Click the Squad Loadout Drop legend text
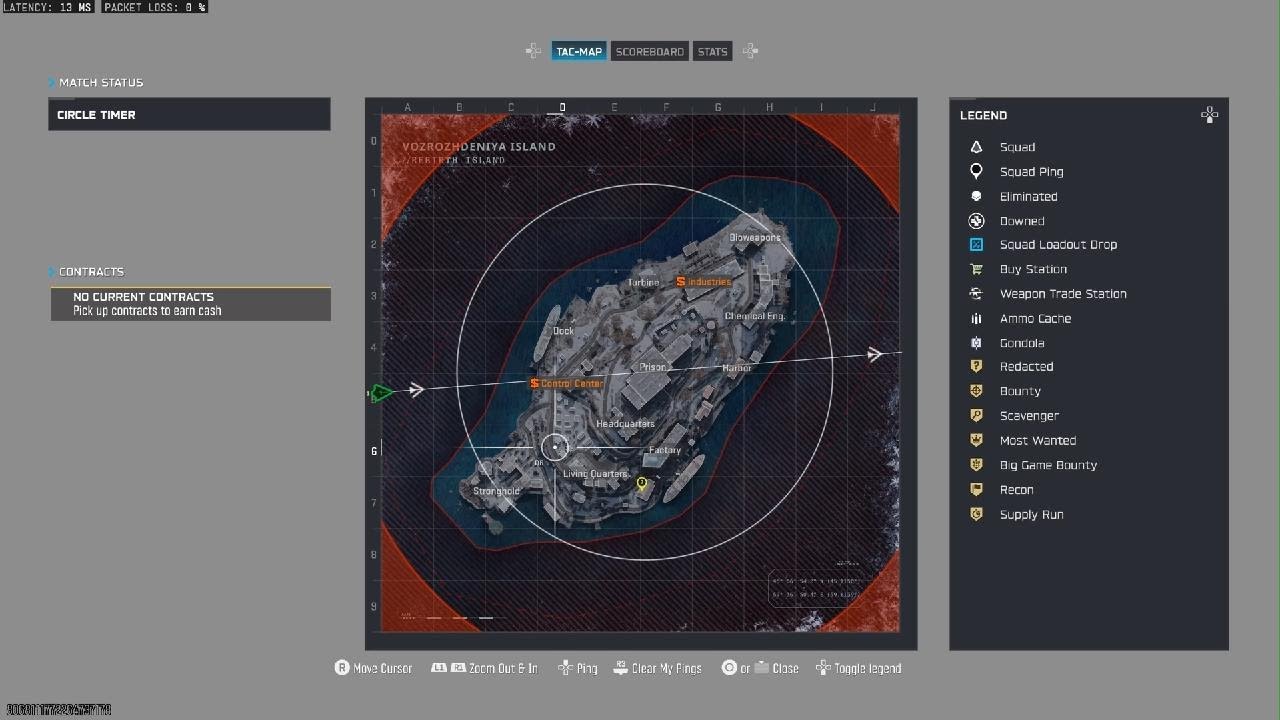1280x720 pixels. pos(1058,245)
